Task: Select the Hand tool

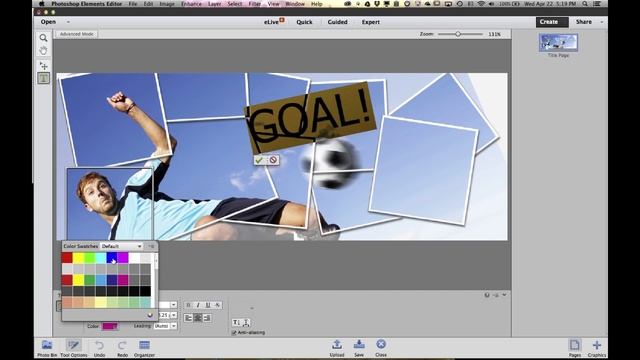Action: [43, 51]
